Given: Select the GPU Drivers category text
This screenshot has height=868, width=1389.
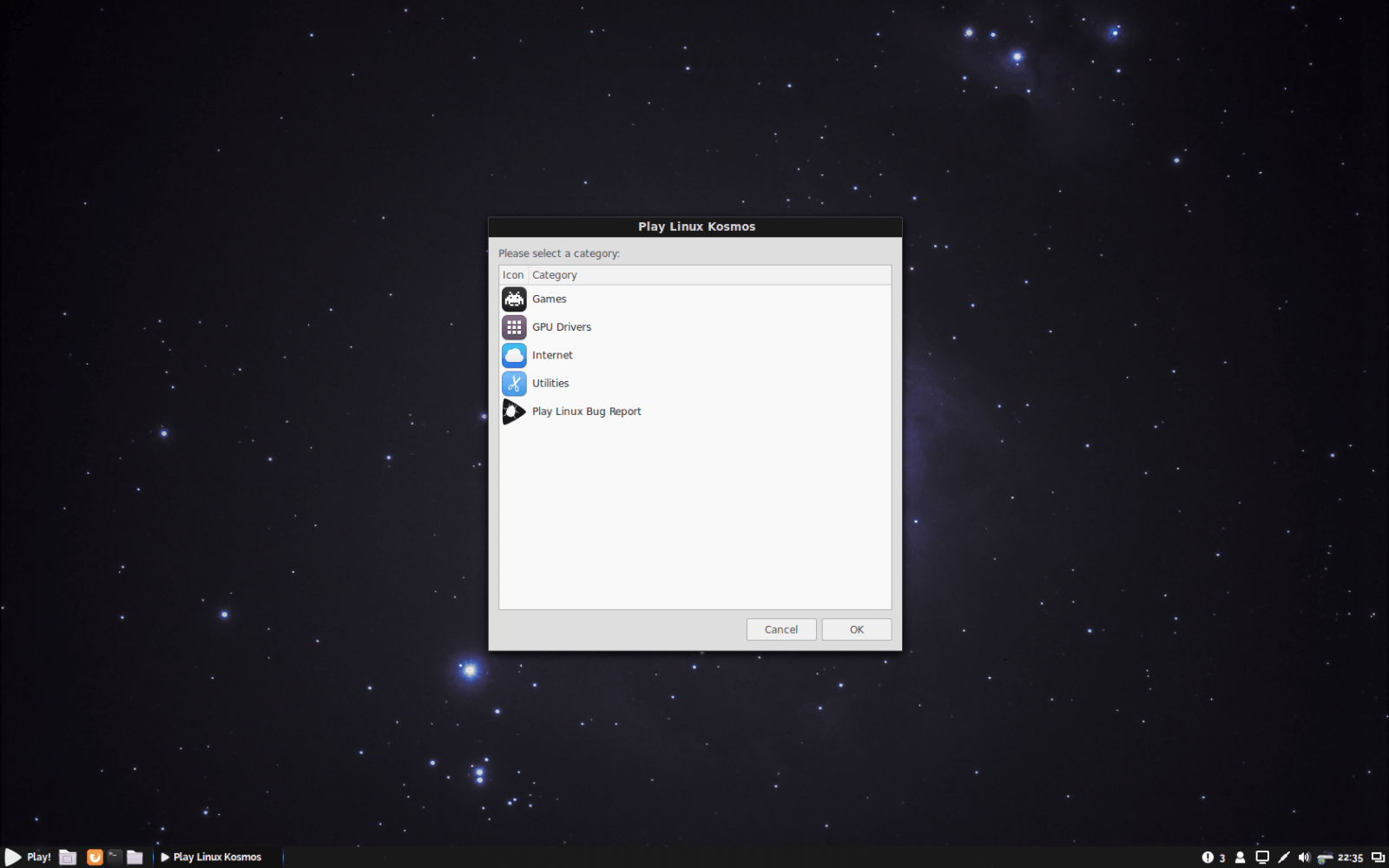Looking at the screenshot, I should tap(562, 327).
